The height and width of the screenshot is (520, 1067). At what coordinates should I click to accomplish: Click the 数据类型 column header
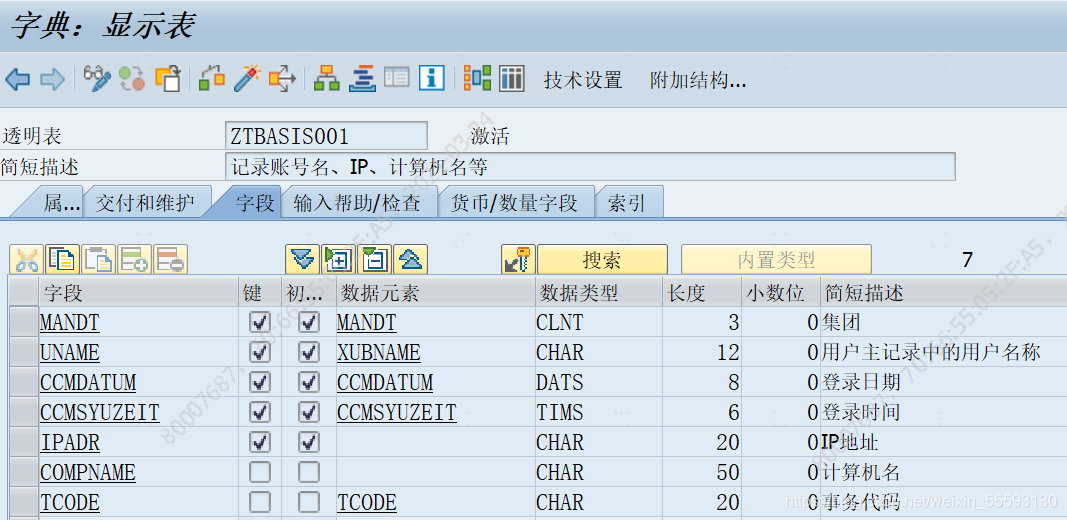(599, 293)
